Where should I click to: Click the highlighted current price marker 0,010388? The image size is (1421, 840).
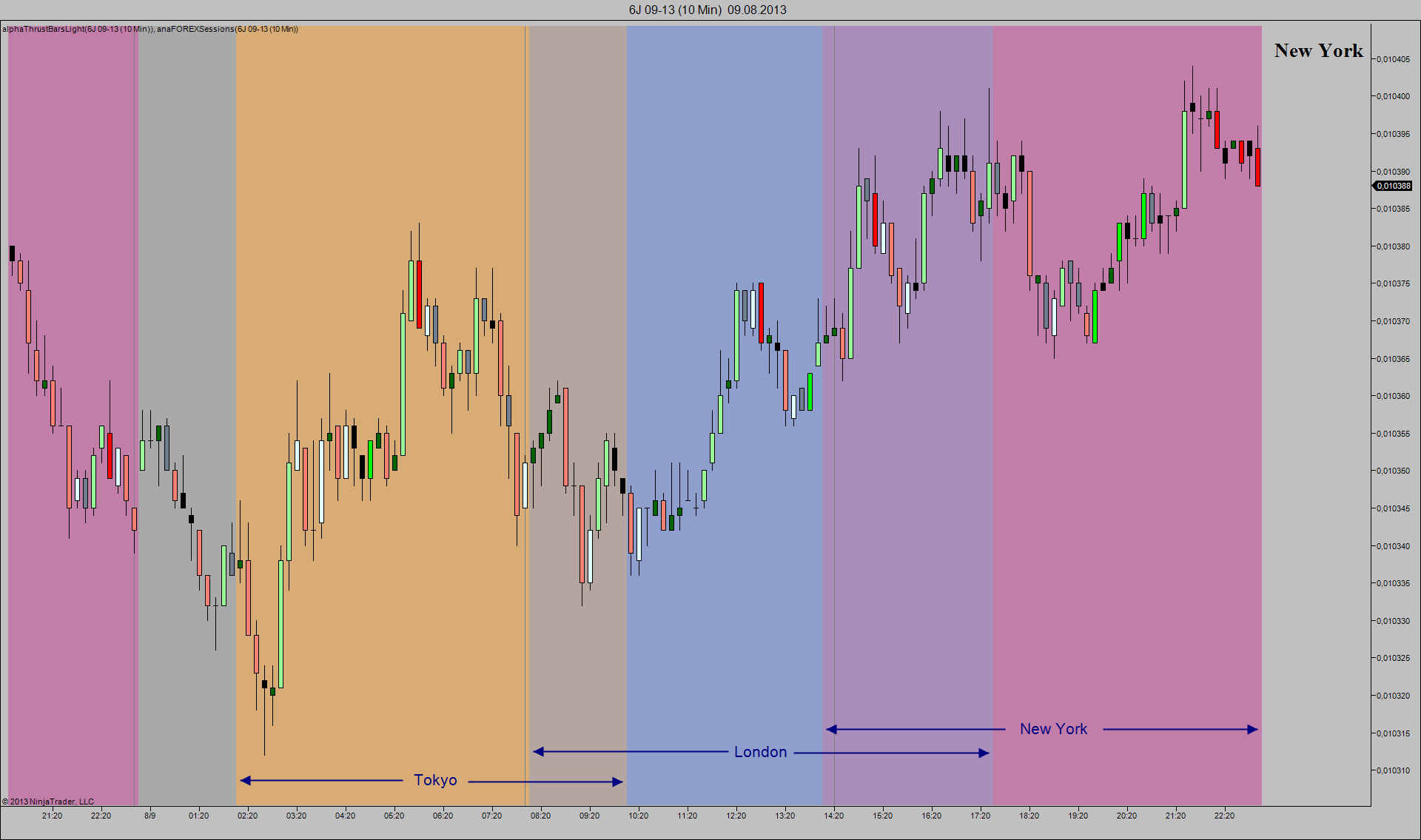[1393, 186]
